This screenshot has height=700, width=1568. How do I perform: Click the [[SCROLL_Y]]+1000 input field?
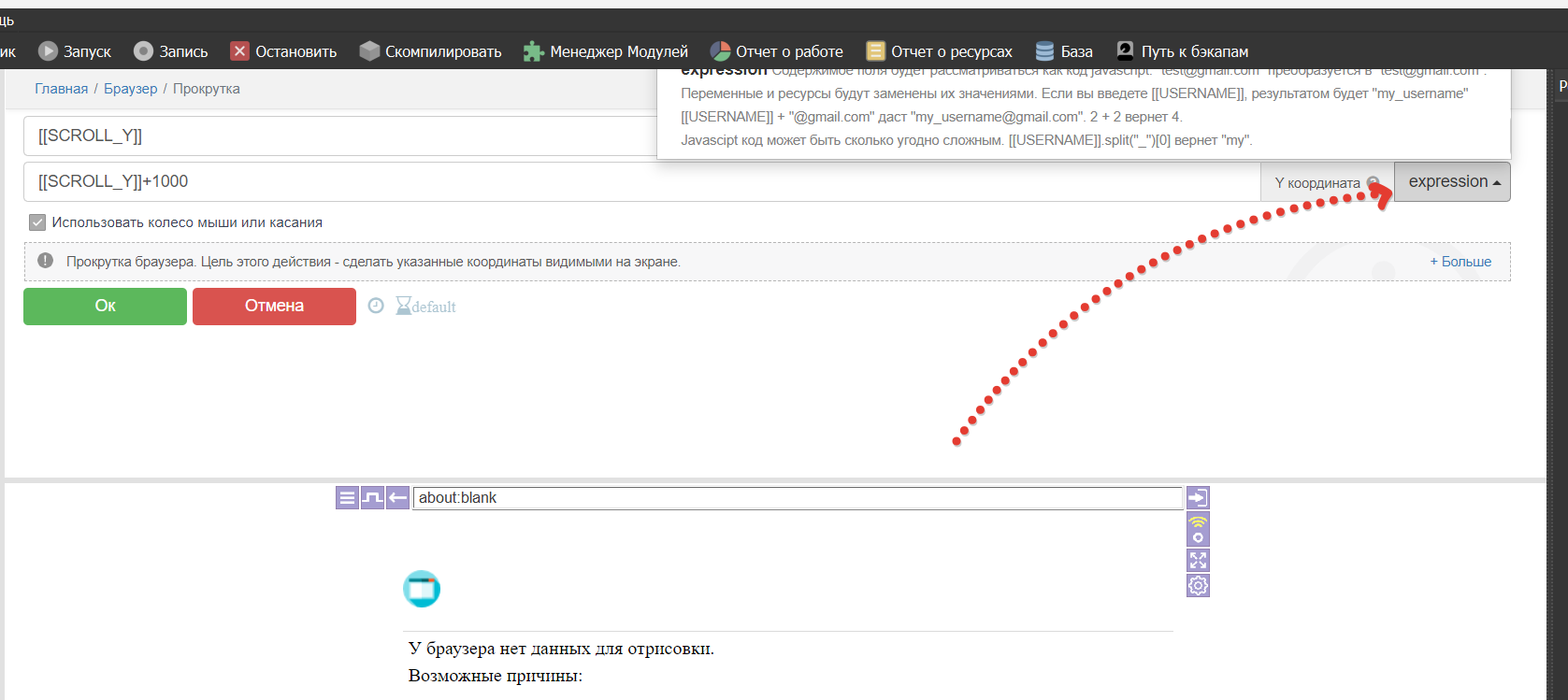point(636,182)
